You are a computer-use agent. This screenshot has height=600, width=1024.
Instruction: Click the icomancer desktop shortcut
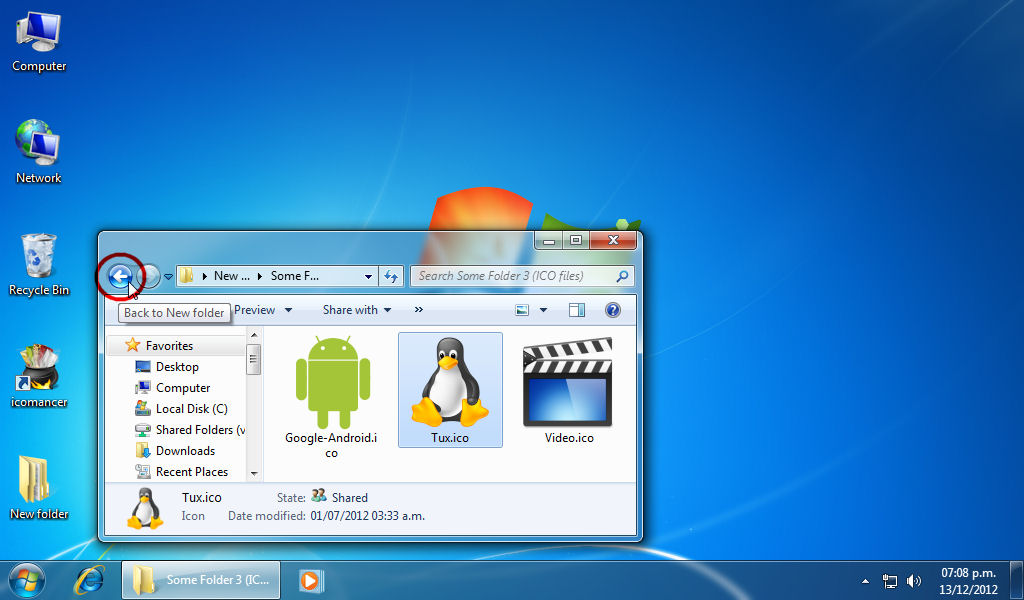point(39,377)
